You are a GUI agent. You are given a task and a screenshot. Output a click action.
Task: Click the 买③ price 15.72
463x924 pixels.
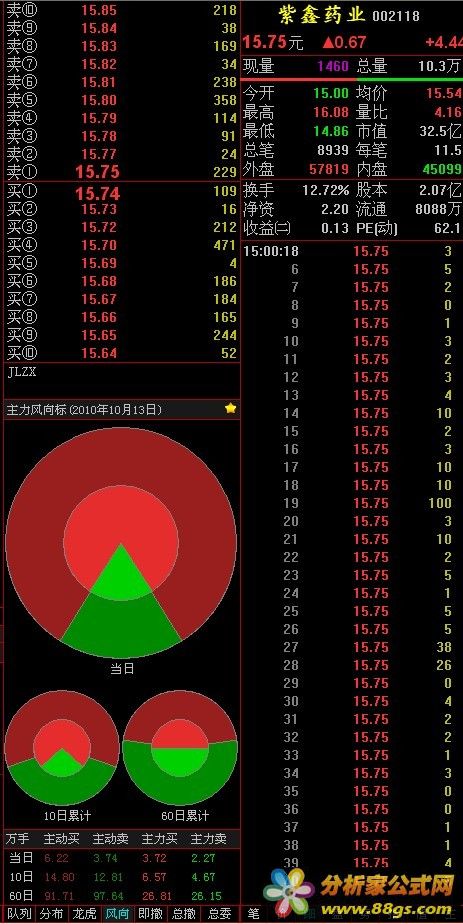click(99, 227)
